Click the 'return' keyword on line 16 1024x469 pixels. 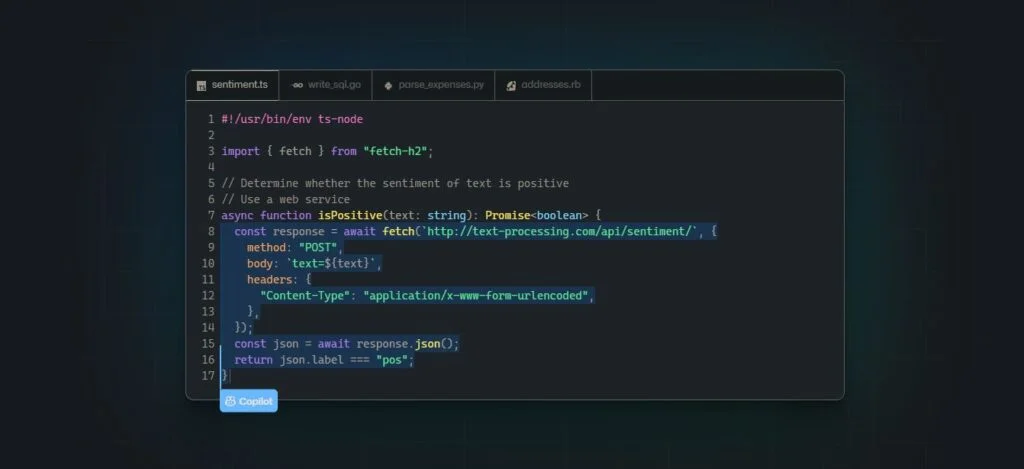[253, 359]
